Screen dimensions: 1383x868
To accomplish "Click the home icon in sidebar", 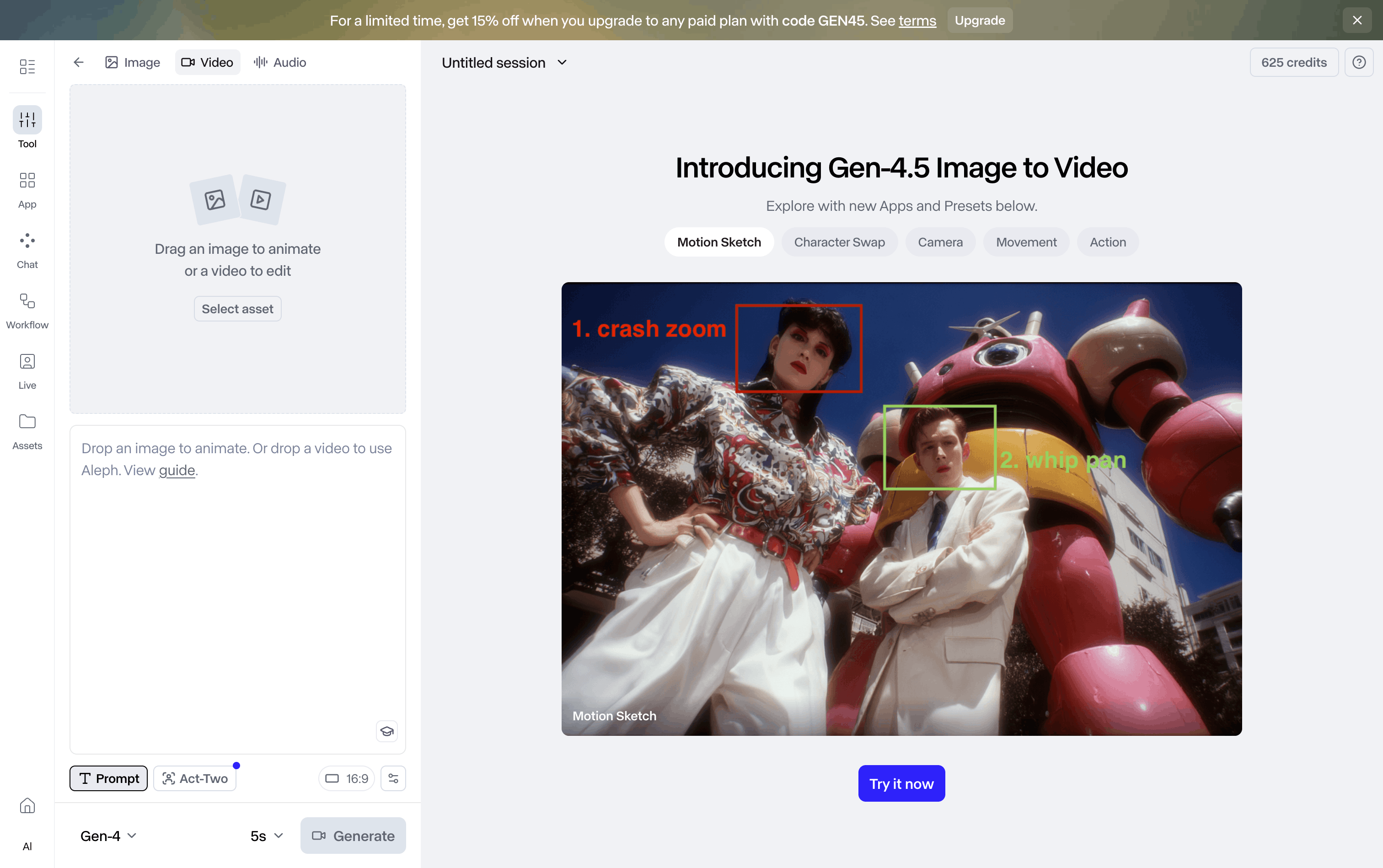I will point(27,806).
